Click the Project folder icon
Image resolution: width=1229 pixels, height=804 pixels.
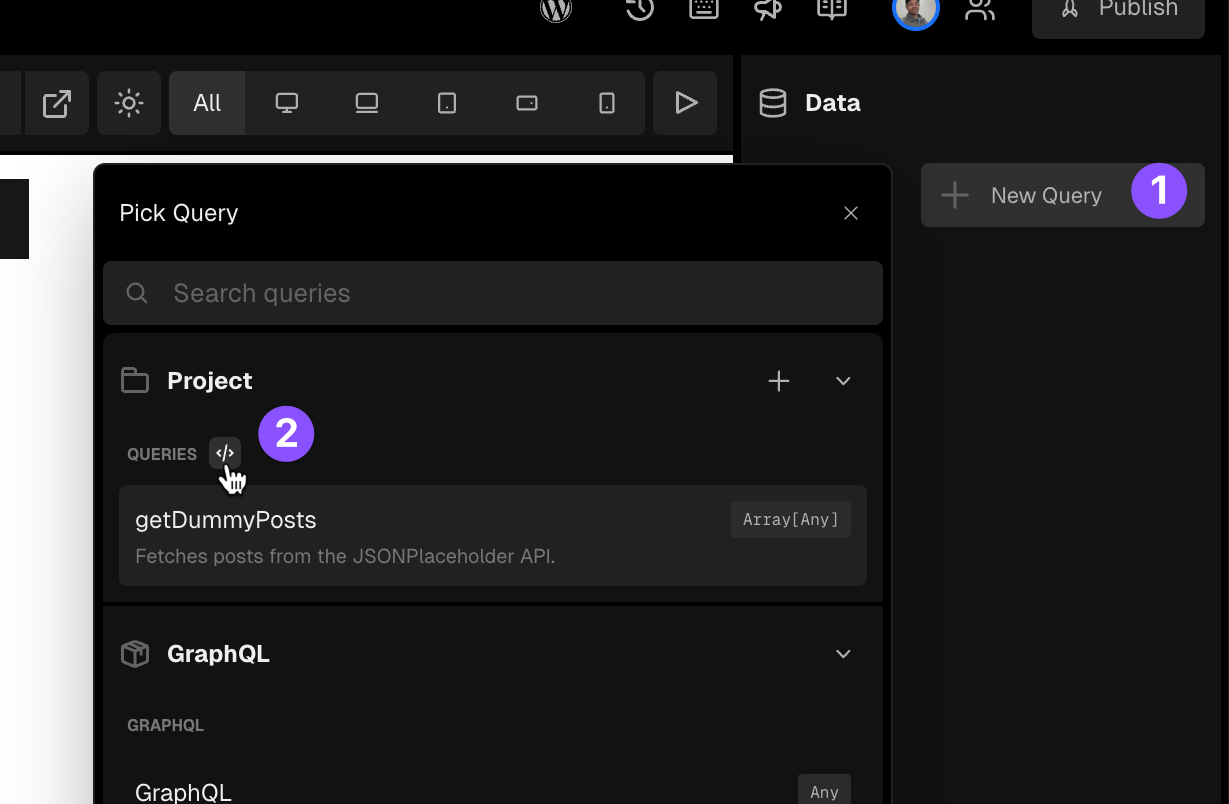(135, 381)
